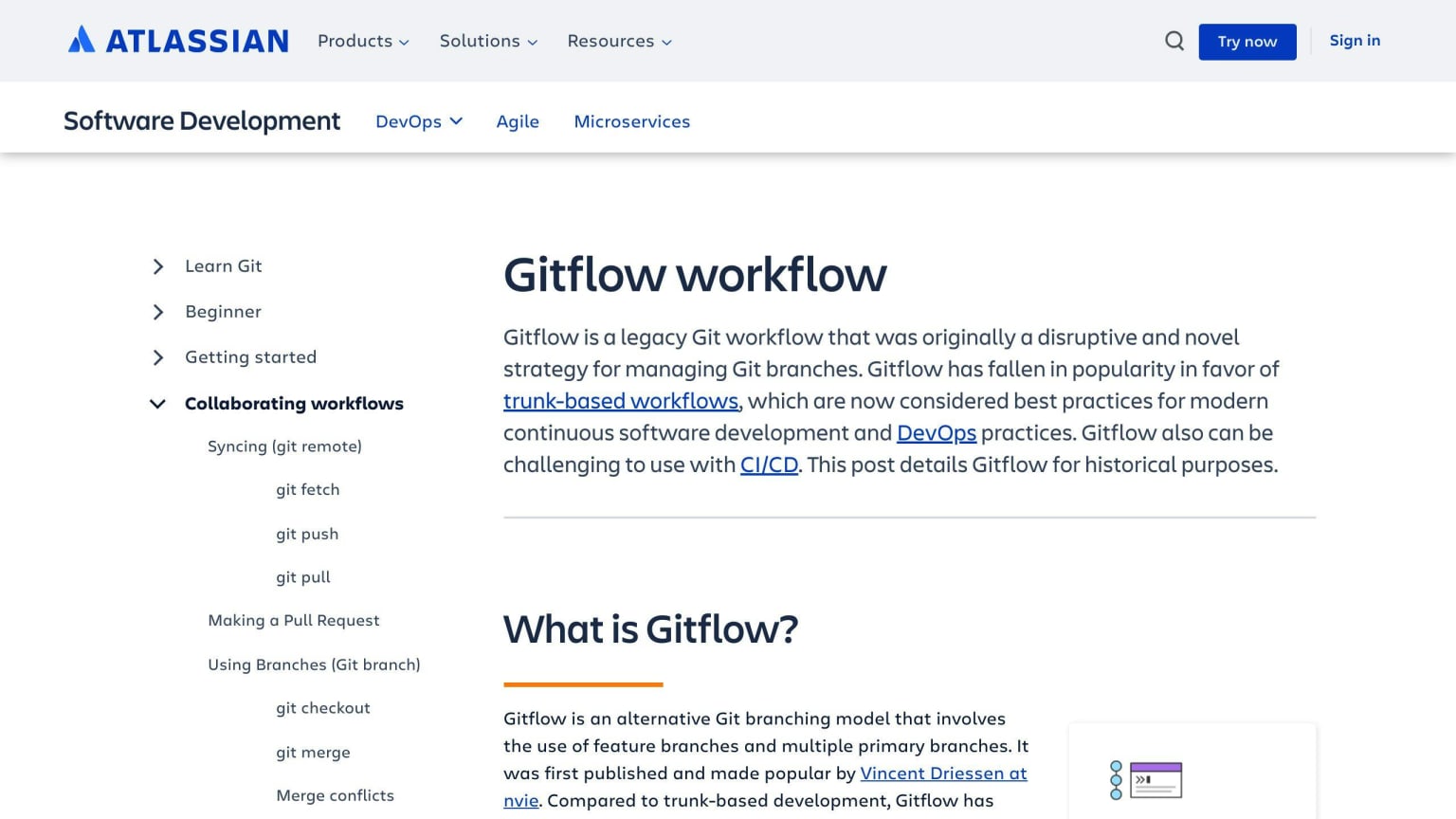
Task: Open Syncing (git remote) sidebar item
Action: [284, 446]
